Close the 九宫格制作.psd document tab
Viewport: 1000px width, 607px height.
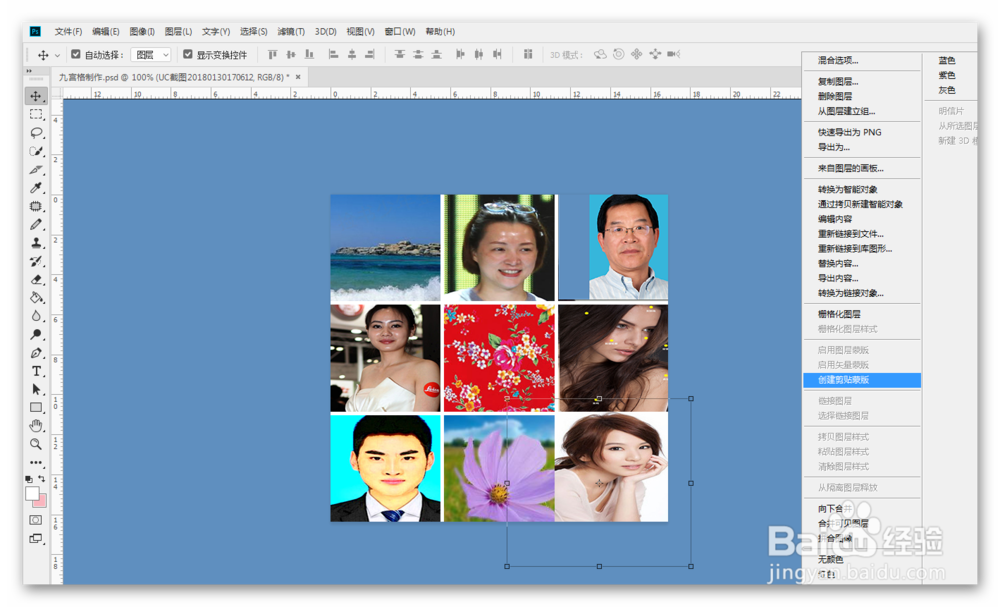point(298,77)
